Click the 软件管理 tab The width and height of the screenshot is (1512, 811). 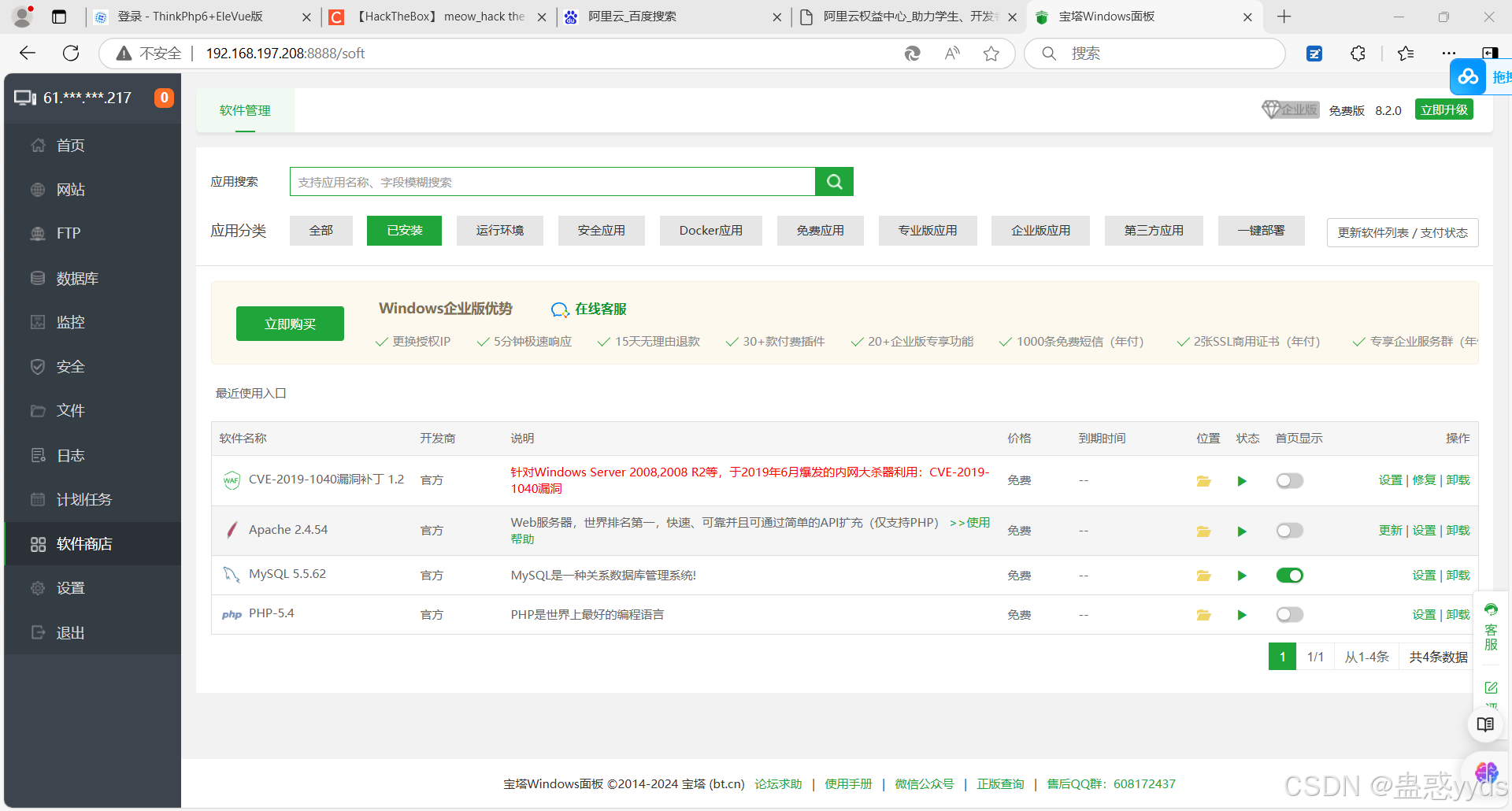pyautogui.click(x=245, y=110)
